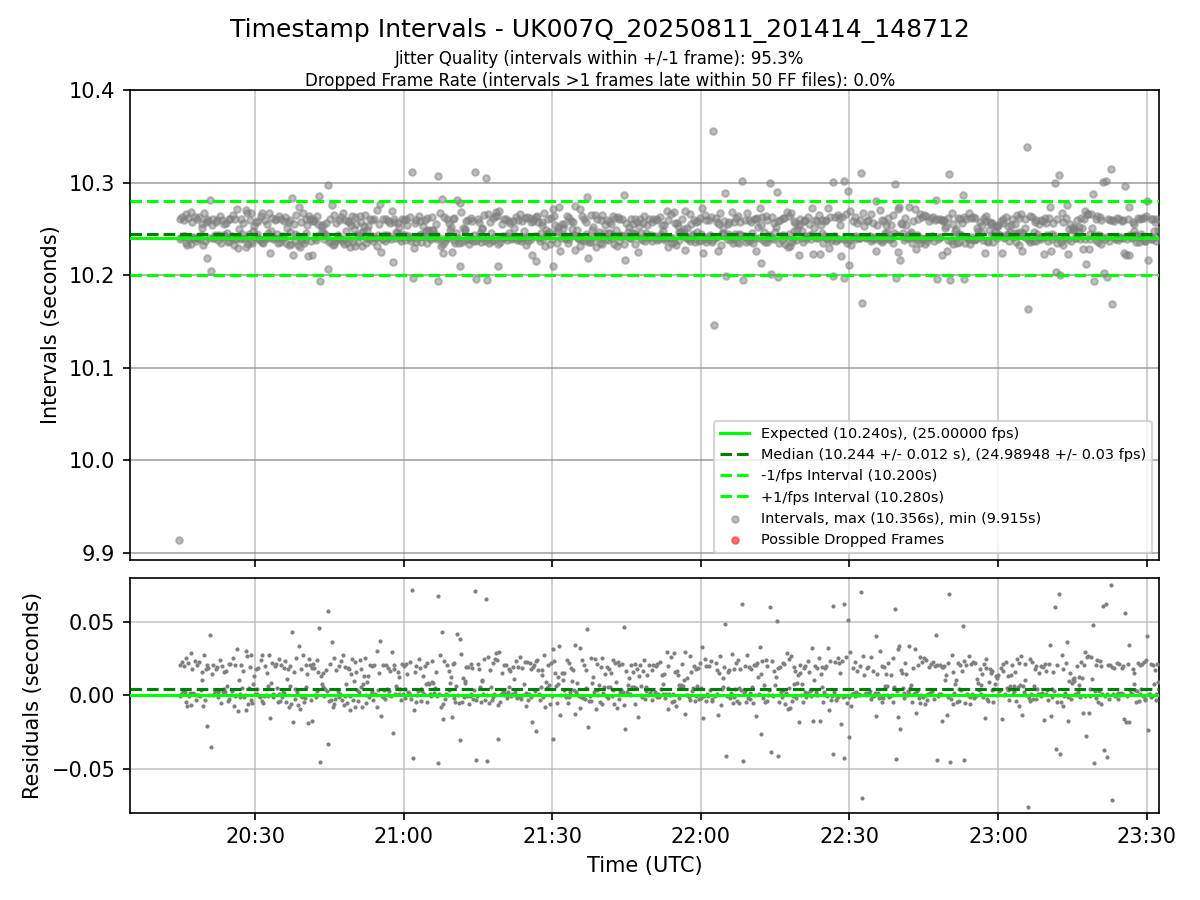Click the 23:00 time tick label
The image size is (1200, 900).
(997, 834)
